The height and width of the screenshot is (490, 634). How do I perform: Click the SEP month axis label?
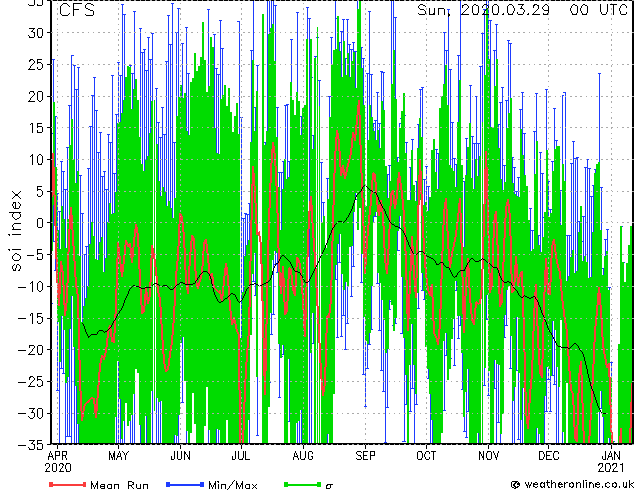tap(365, 456)
